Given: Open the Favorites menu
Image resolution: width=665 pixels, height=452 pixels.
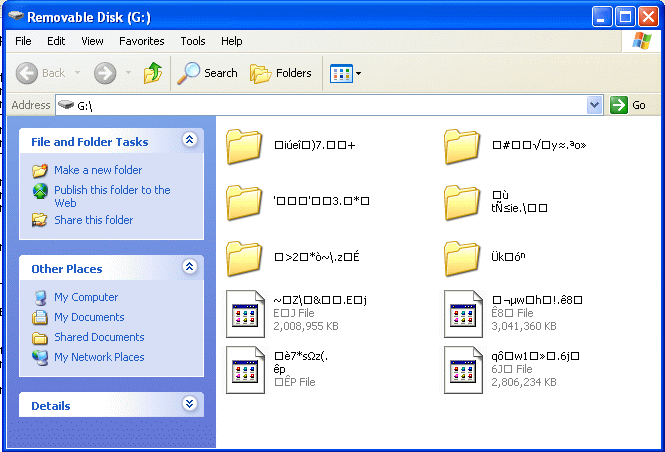Looking at the screenshot, I should click(x=142, y=41).
